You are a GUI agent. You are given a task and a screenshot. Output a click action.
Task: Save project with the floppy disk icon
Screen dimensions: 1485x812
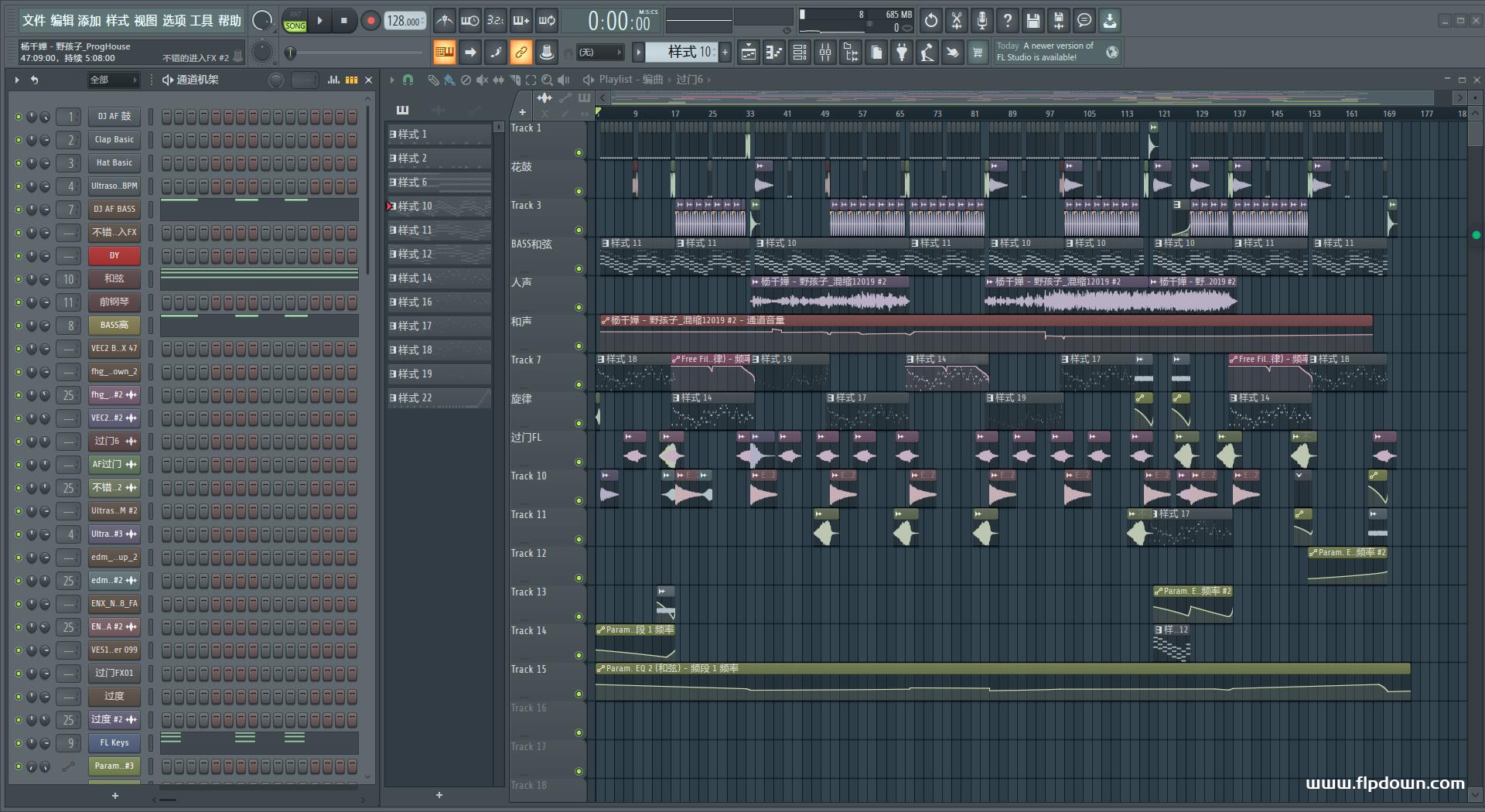[x=1033, y=21]
